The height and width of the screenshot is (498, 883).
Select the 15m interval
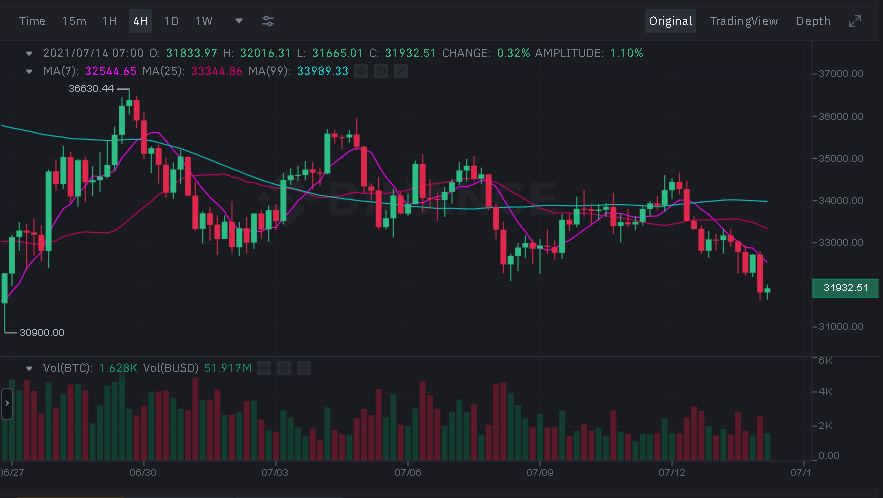[73, 21]
